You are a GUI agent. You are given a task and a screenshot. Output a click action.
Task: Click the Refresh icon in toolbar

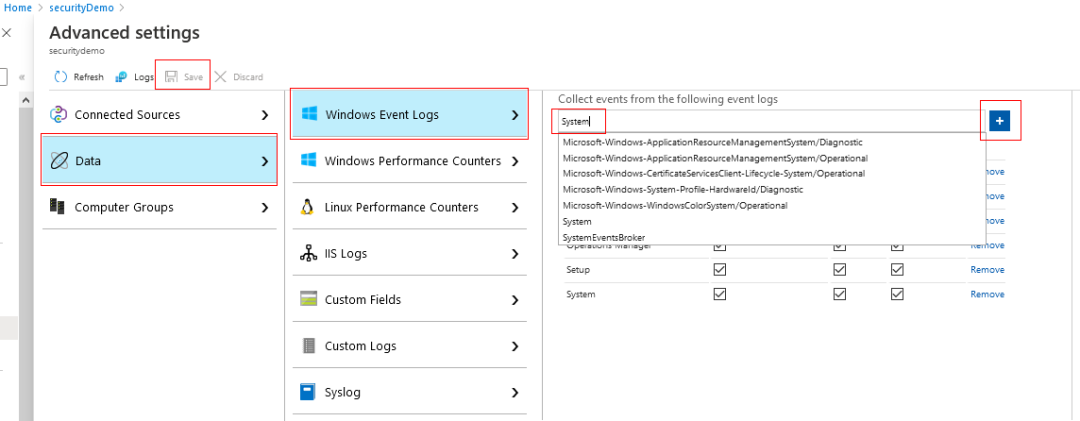pyautogui.click(x=61, y=77)
